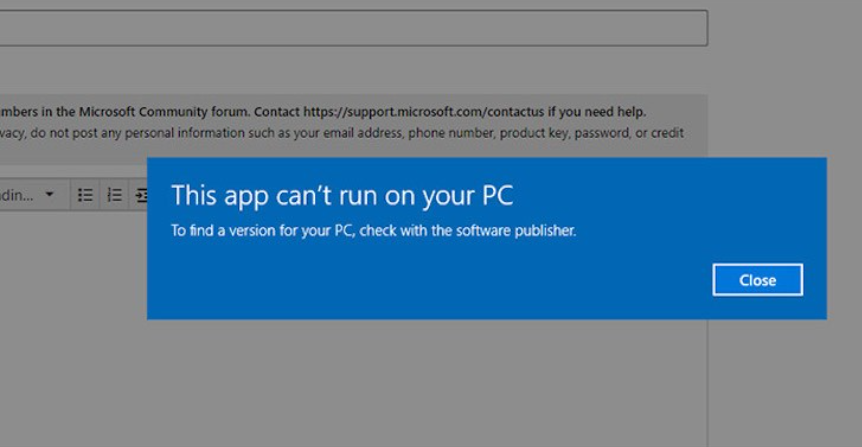Close the "This app can't run" dialog
Screen dimensions: 862x447
[757, 280]
